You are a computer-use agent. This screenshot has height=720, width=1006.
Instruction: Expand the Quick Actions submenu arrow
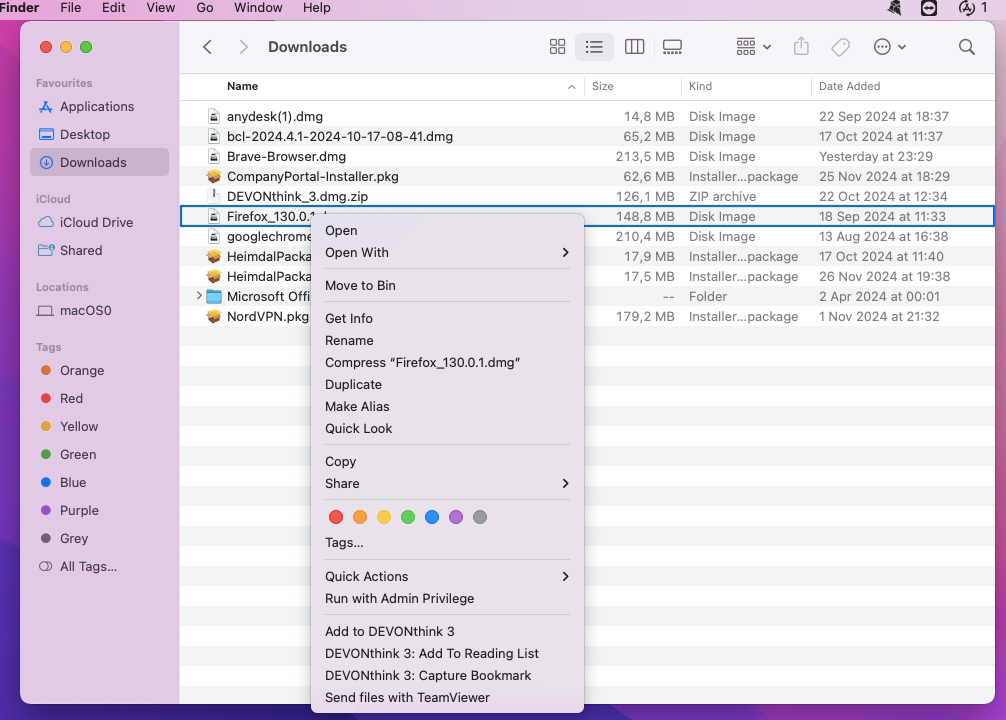(x=565, y=577)
